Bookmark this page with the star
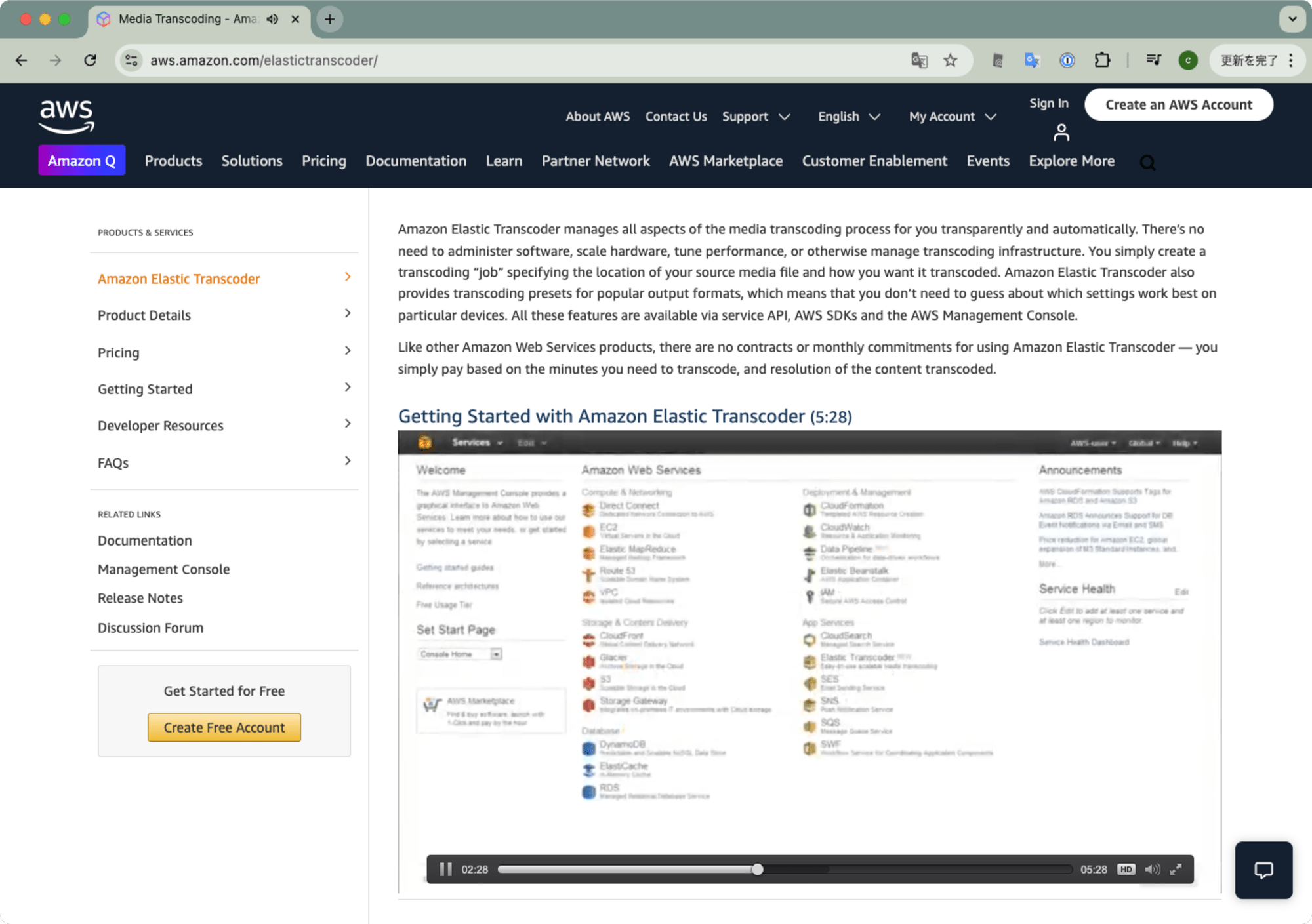This screenshot has width=1312, height=924. pos(950,60)
